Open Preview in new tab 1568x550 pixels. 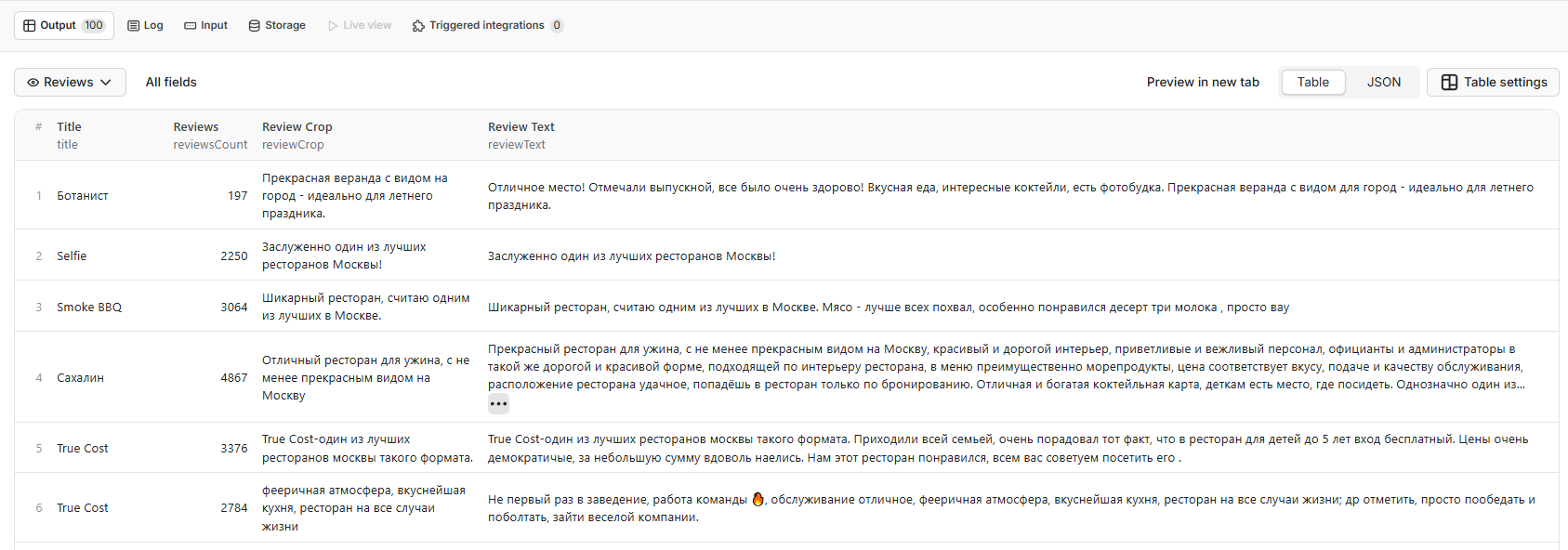pyautogui.click(x=1203, y=82)
